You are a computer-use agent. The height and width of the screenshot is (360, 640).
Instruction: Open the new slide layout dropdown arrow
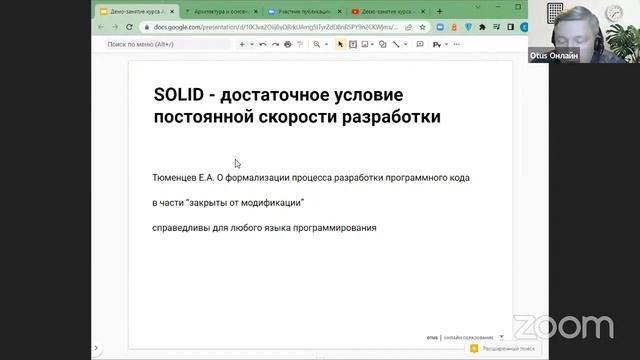coord(252,44)
